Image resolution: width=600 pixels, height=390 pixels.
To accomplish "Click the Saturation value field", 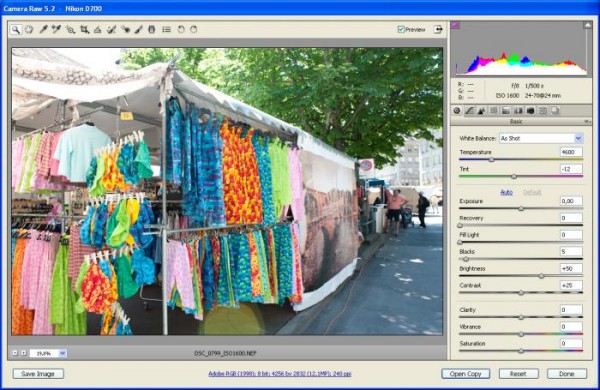I will (571, 343).
